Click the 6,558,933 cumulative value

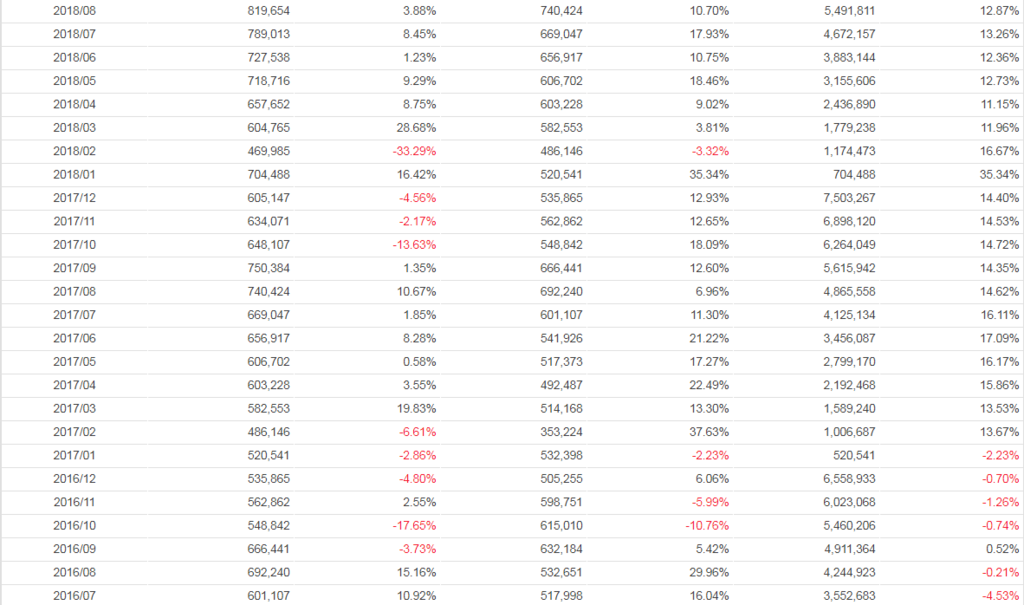[851, 479]
